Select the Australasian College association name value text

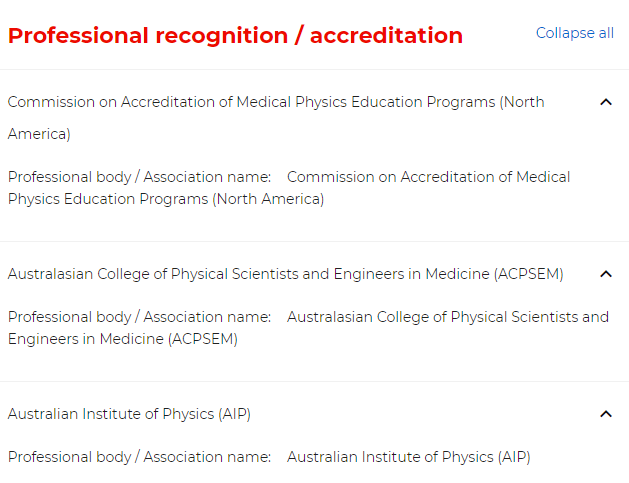pyautogui.click(x=447, y=317)
